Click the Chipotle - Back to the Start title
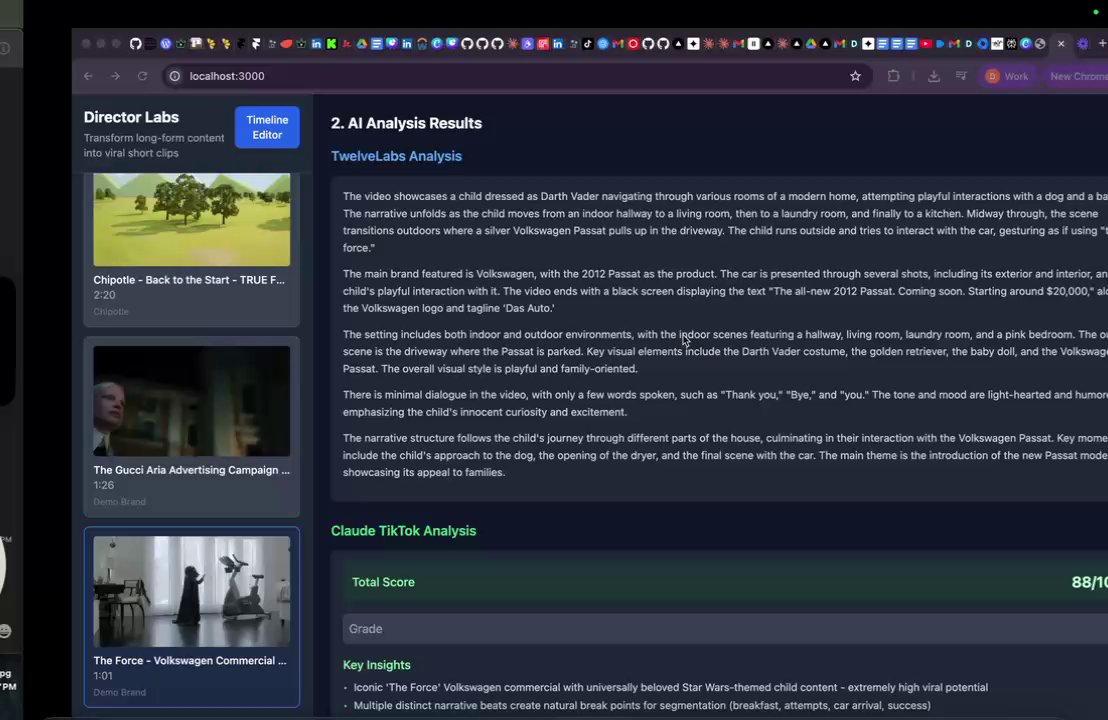This screenshot has height=720, width=1108. [189, 280]
